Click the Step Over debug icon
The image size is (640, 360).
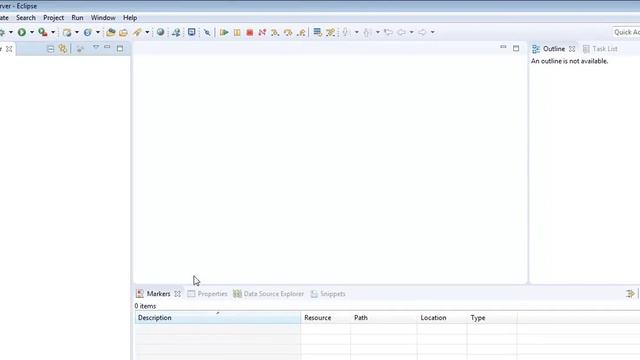click(x=288, y=32)
